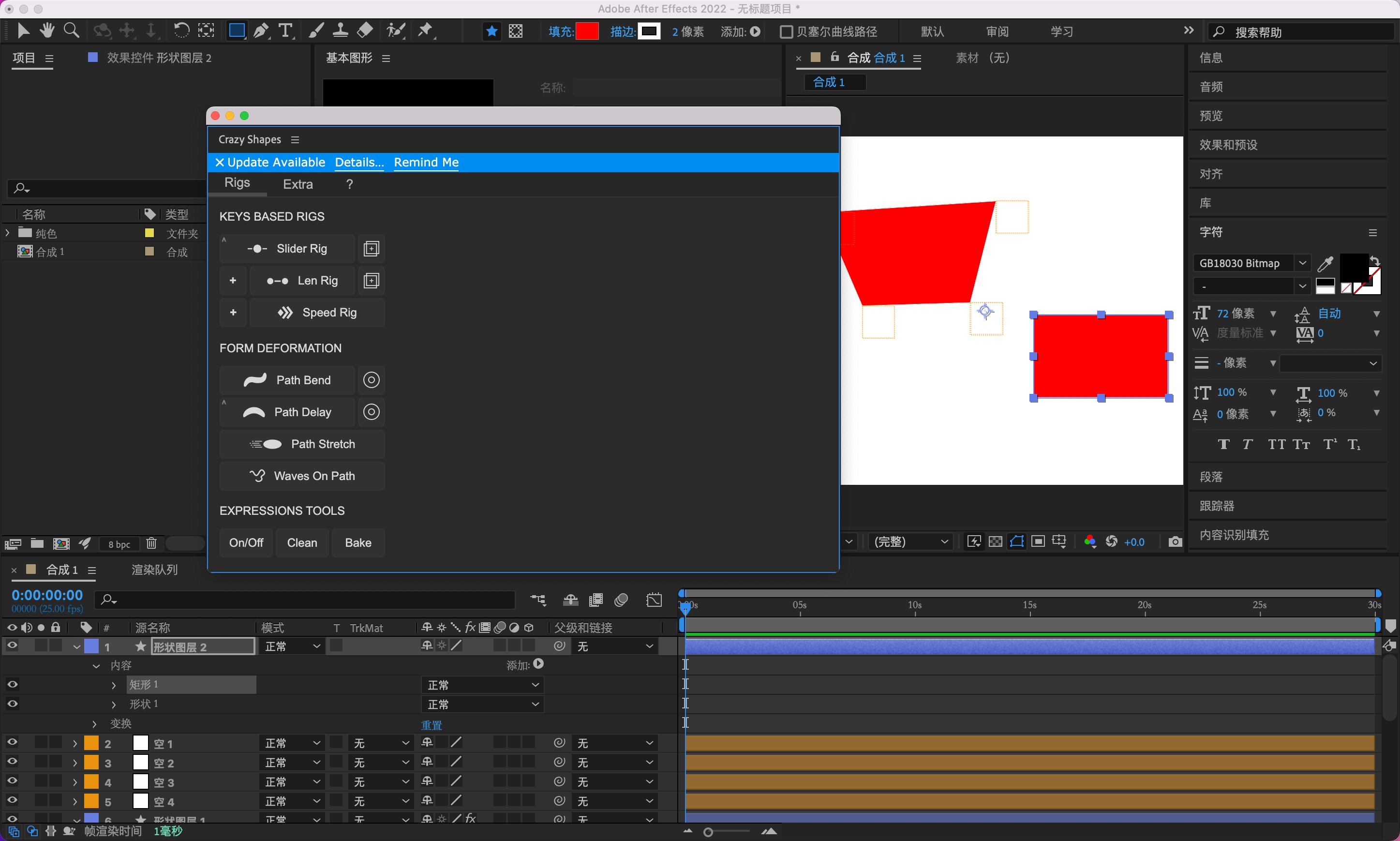Image resolution: width=1400 pixels, height=841 pixels.
Task: Click the Puppet Pin tool
Action: (425, 30)
